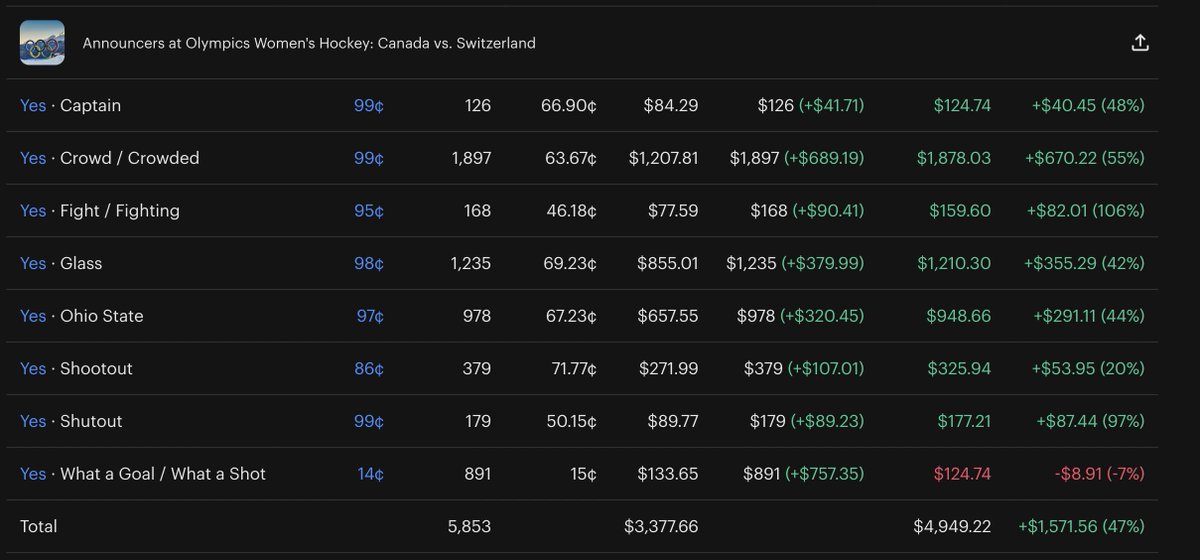Image resolution: width=1200 pixels, height=560 pixels.
Task: Click the 98¢ price for Glass
Action: point(368,263)
